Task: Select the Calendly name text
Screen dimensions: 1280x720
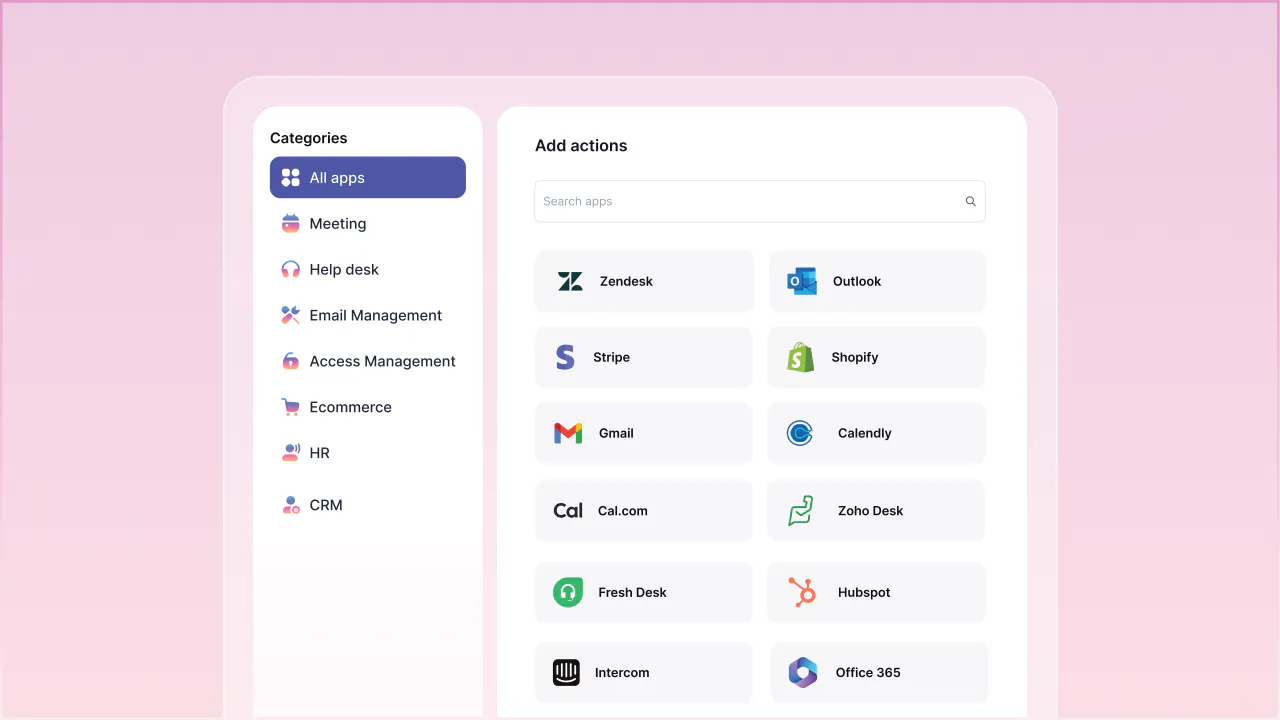Action: (865, 433)
